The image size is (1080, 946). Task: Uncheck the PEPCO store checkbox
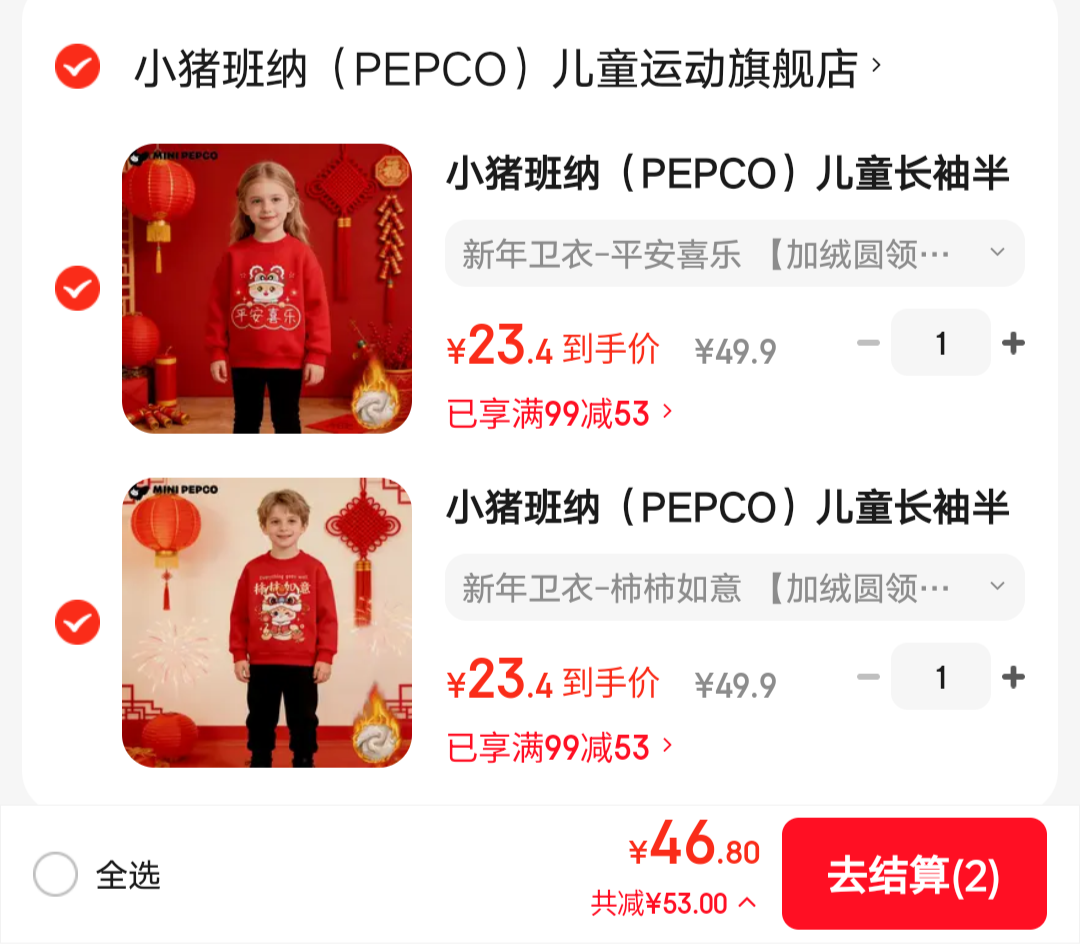pos(77,67)
